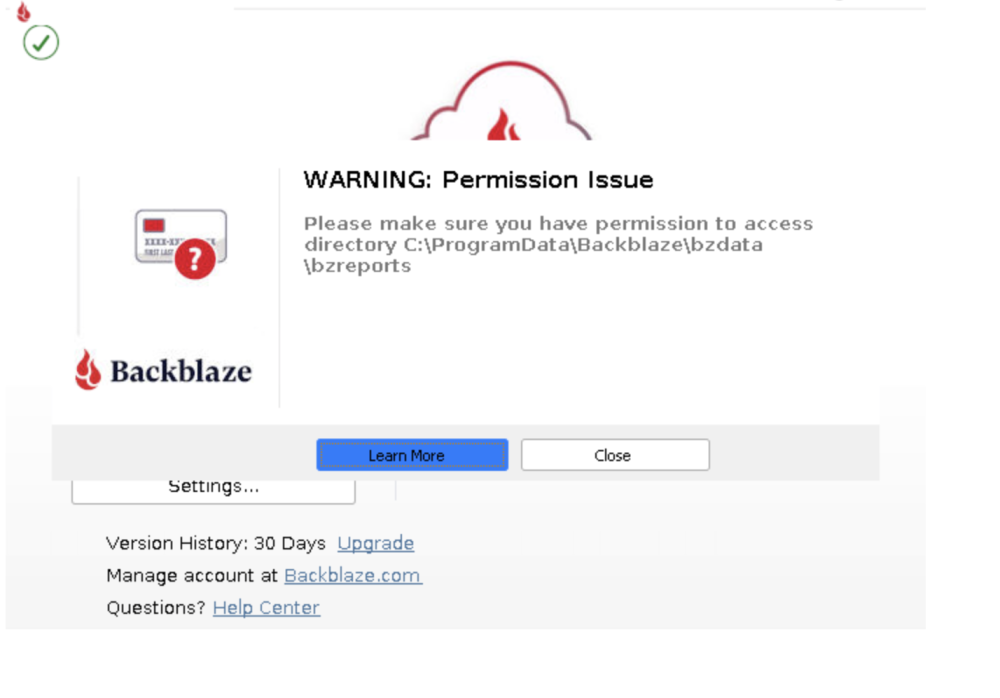Image resolution: width=1000 pixels, height=698 pixels.
Task: Click the red cloud flame graphic
Action: click(x=503, y=101)
